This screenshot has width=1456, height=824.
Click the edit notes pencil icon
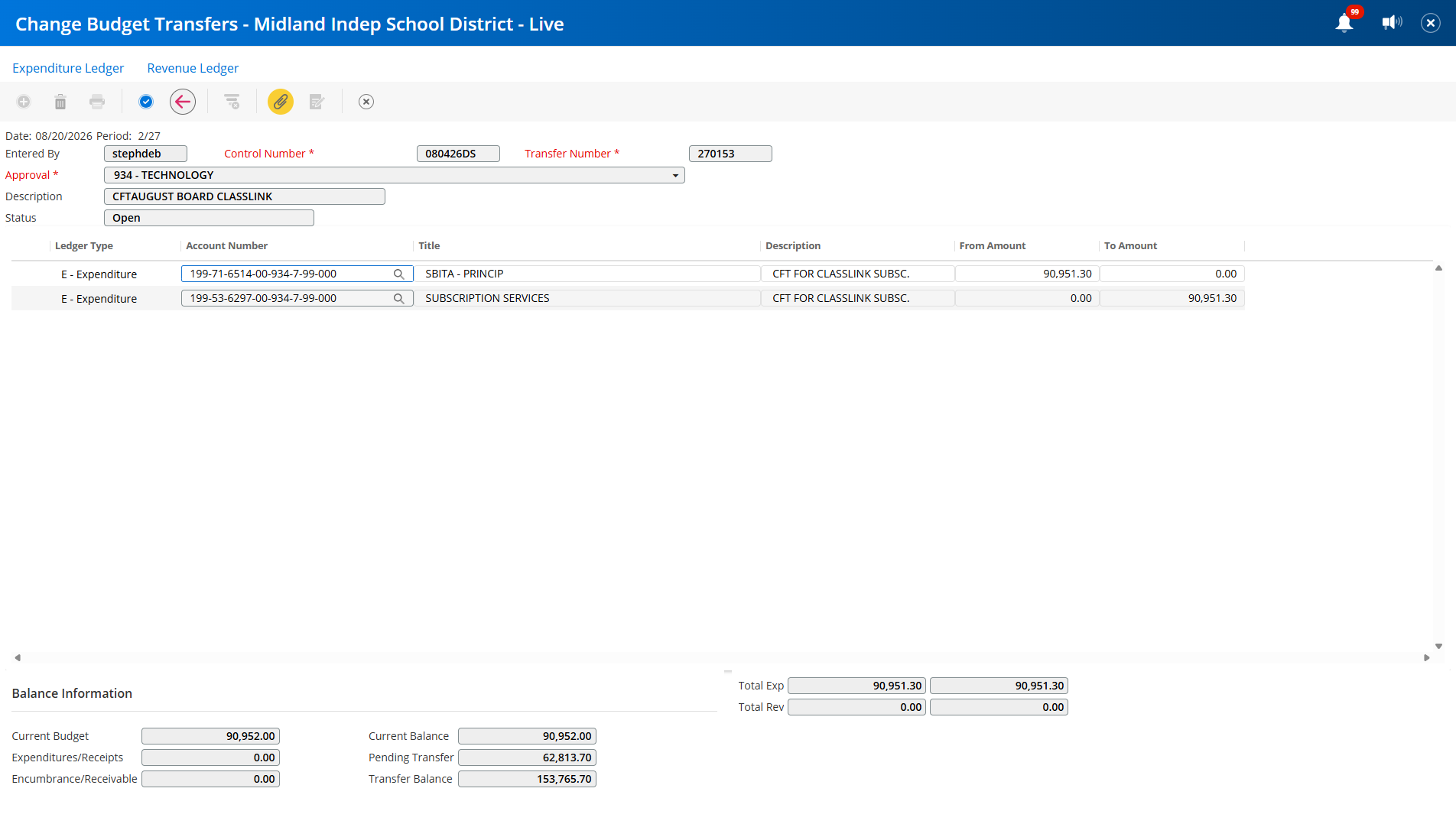click(x=317, y=102)
